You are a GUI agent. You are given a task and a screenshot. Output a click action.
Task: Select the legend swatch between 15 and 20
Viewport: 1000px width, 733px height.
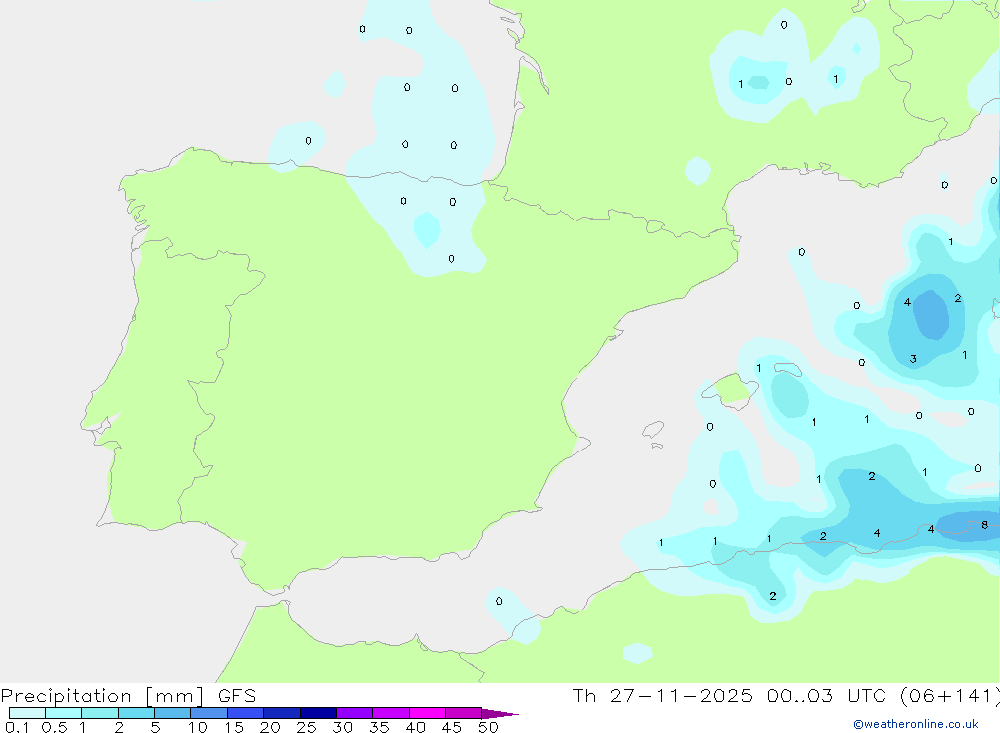[246, 713]
